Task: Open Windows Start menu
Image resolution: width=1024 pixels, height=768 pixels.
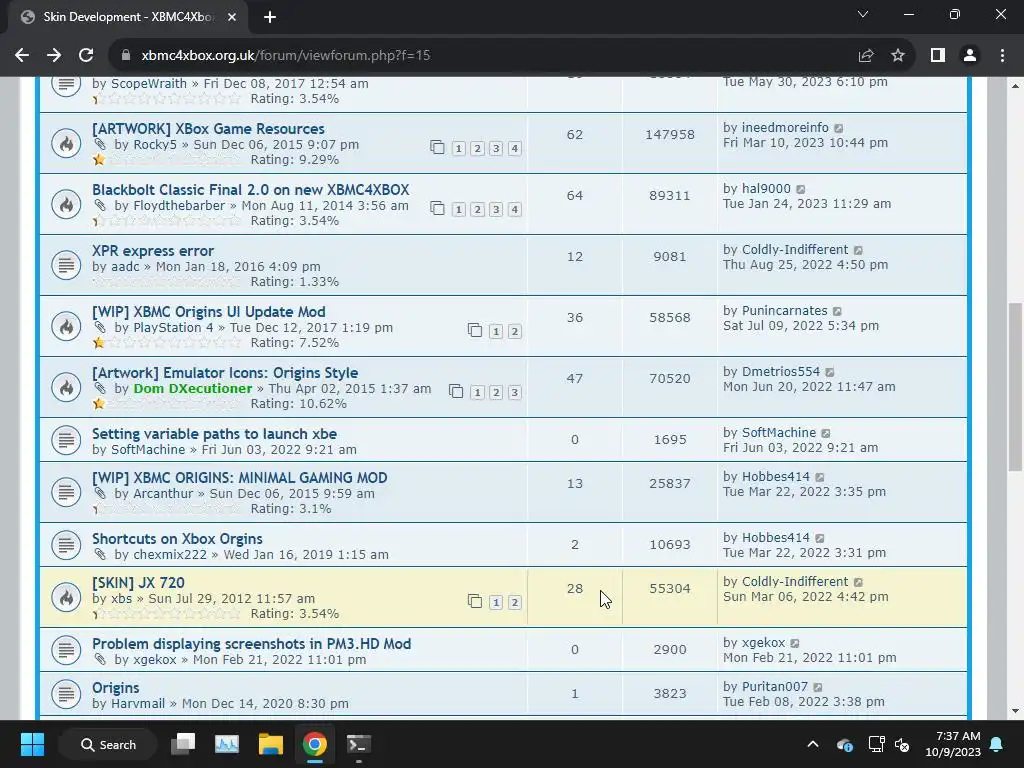Action: [32, 744]
